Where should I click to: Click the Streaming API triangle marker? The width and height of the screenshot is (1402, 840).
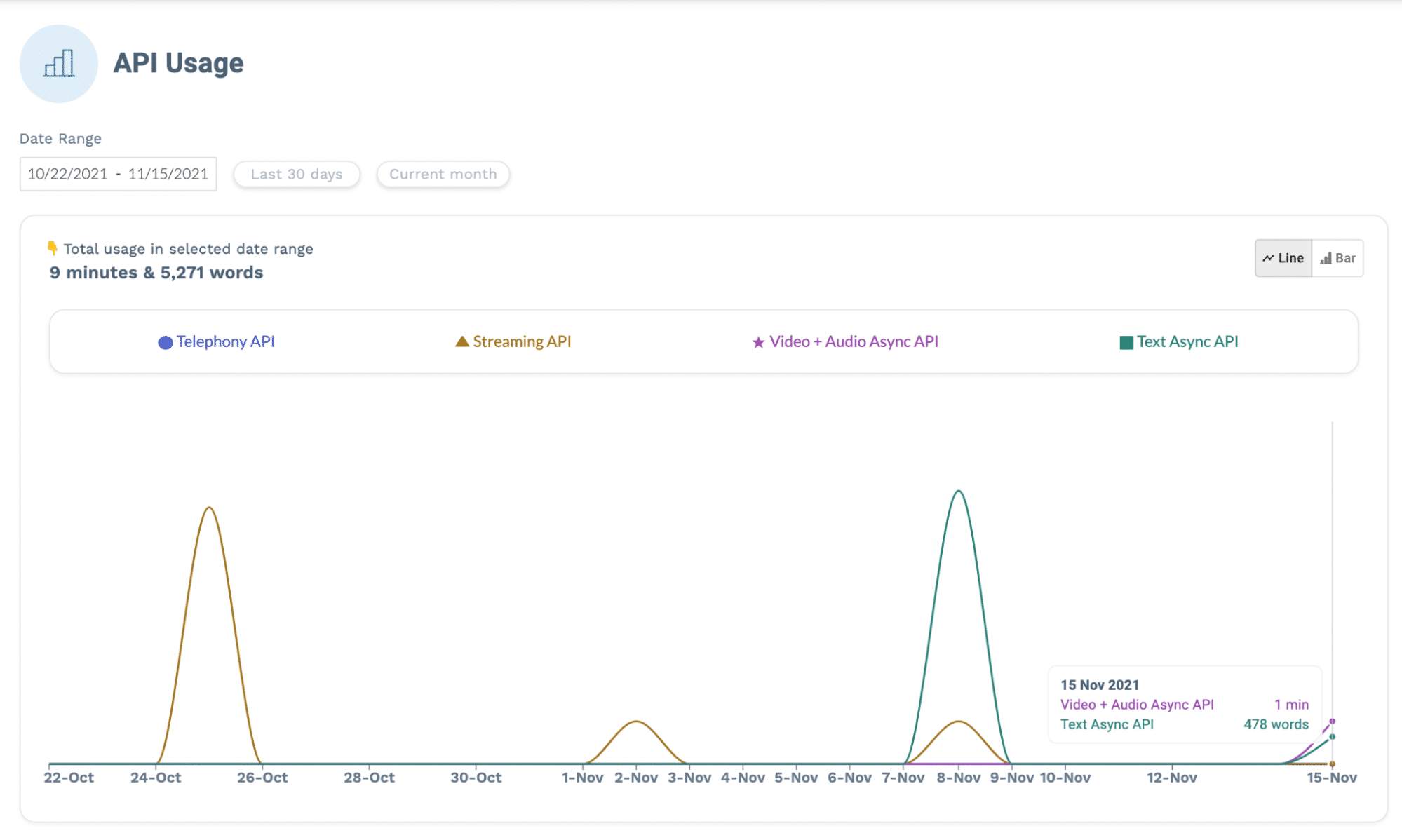461,341
